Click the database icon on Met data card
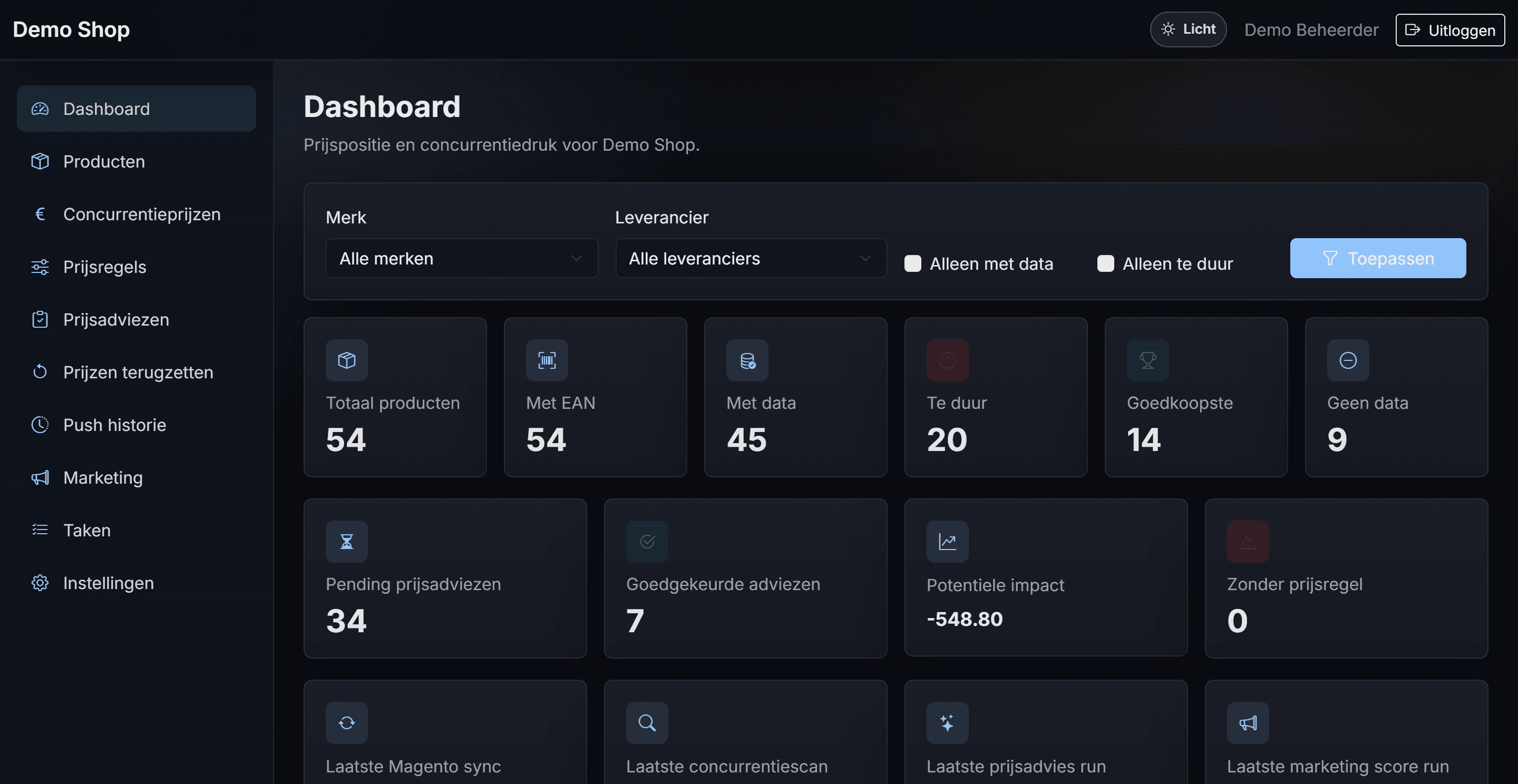The height and width of the screenshot is (784, 1518). (x=747, y=360)
